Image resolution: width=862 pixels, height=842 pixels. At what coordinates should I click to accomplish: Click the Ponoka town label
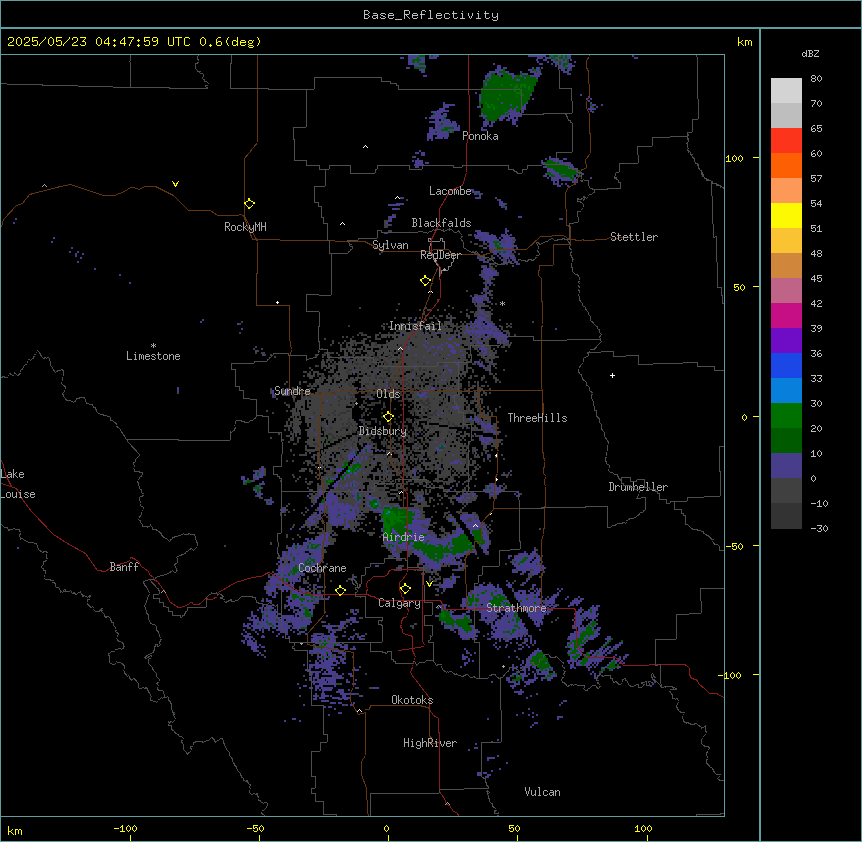pos(480,136)
